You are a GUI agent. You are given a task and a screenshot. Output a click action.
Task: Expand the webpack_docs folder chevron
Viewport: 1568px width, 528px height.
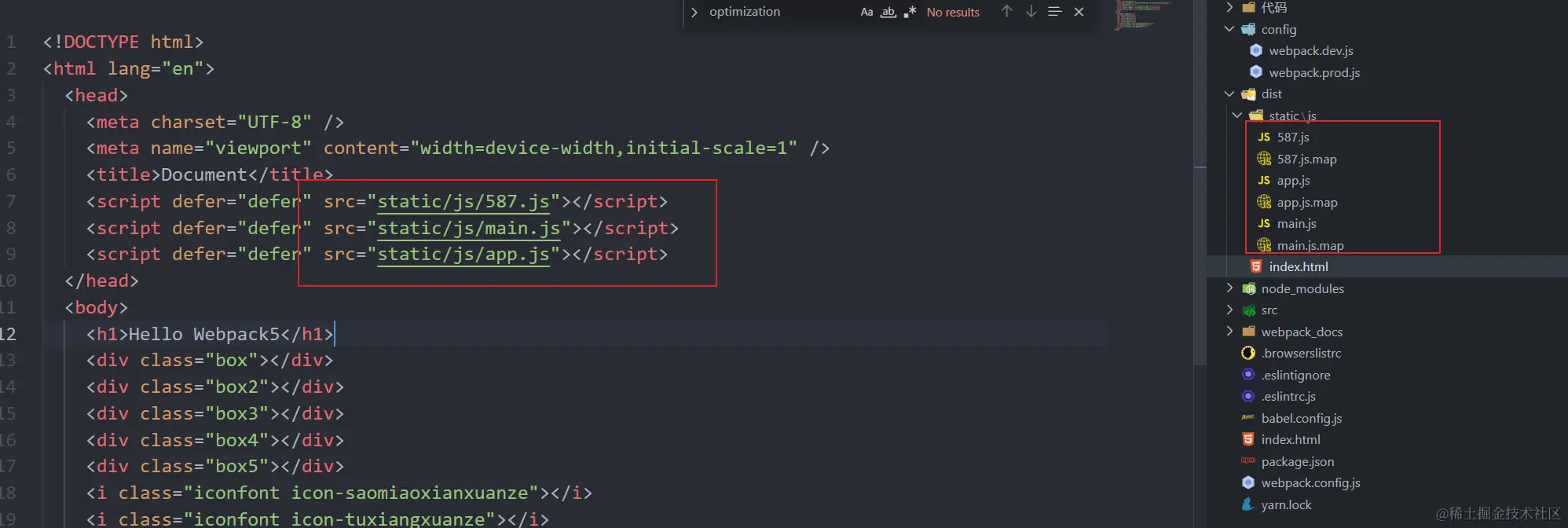(x=1229, y=332)
